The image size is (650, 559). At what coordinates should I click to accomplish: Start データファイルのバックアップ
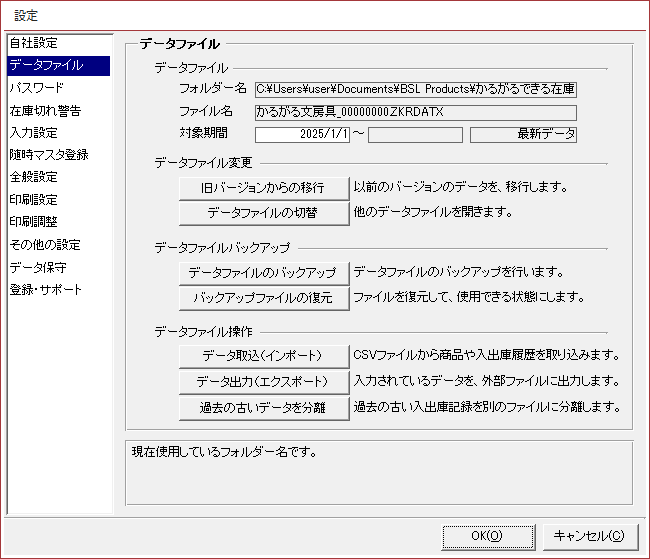[x=264, y=272]
